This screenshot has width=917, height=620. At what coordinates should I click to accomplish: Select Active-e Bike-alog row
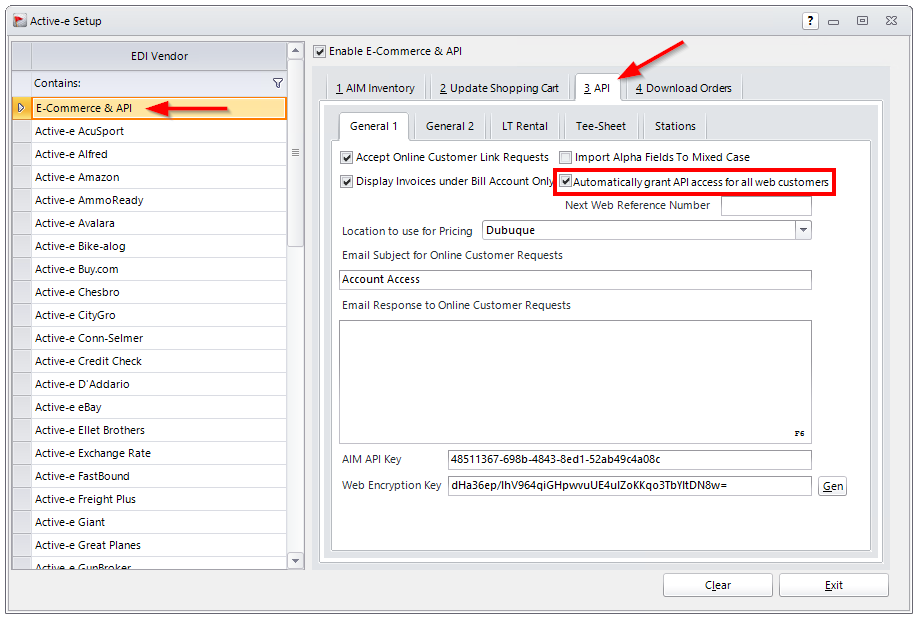point(158,246)
